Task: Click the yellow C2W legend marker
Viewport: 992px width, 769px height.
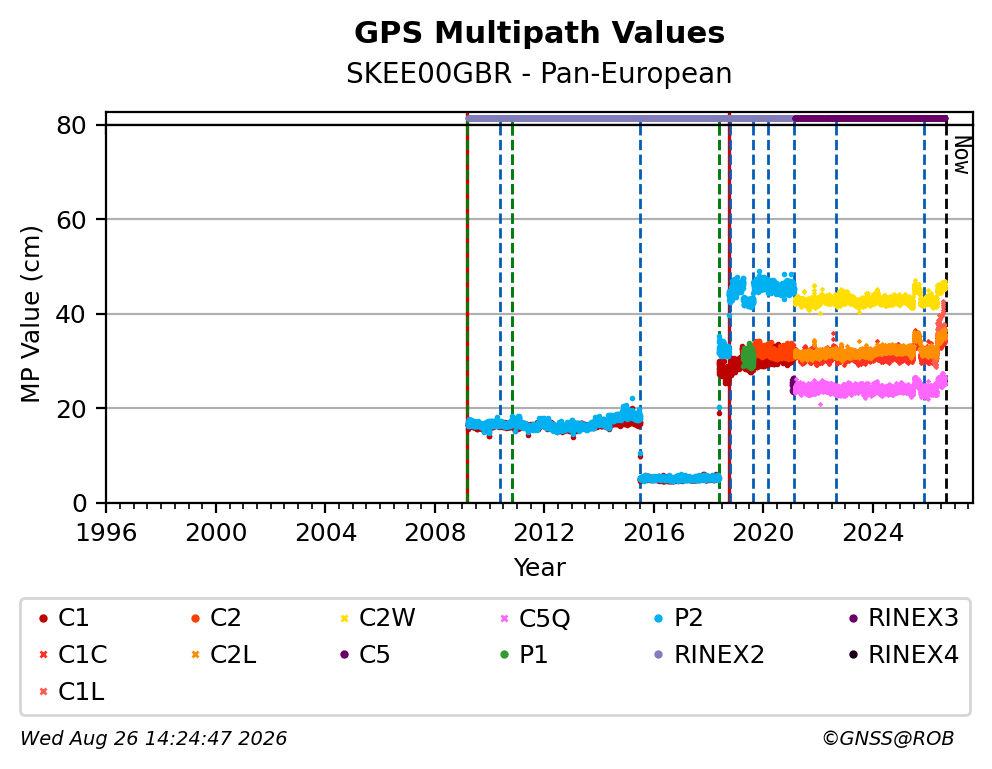Action: tap(344, 618)
